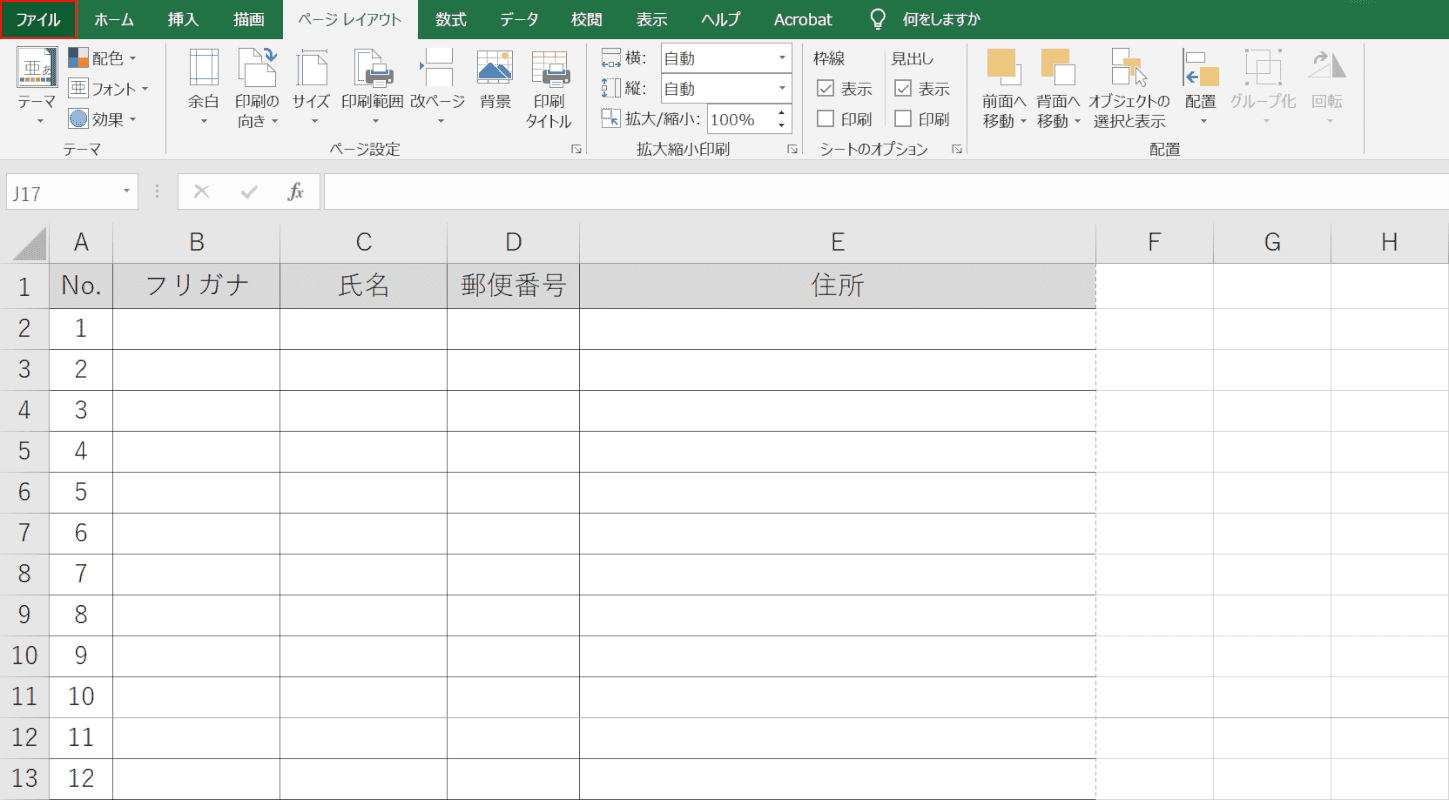Click cell A11 containing 10
This screenshot has width=1449, height=800.
click(x=81, y=697)
